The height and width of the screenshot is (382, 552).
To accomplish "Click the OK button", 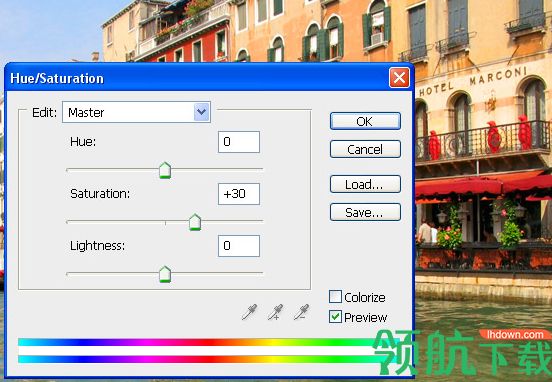I will (x=365, y=121).
